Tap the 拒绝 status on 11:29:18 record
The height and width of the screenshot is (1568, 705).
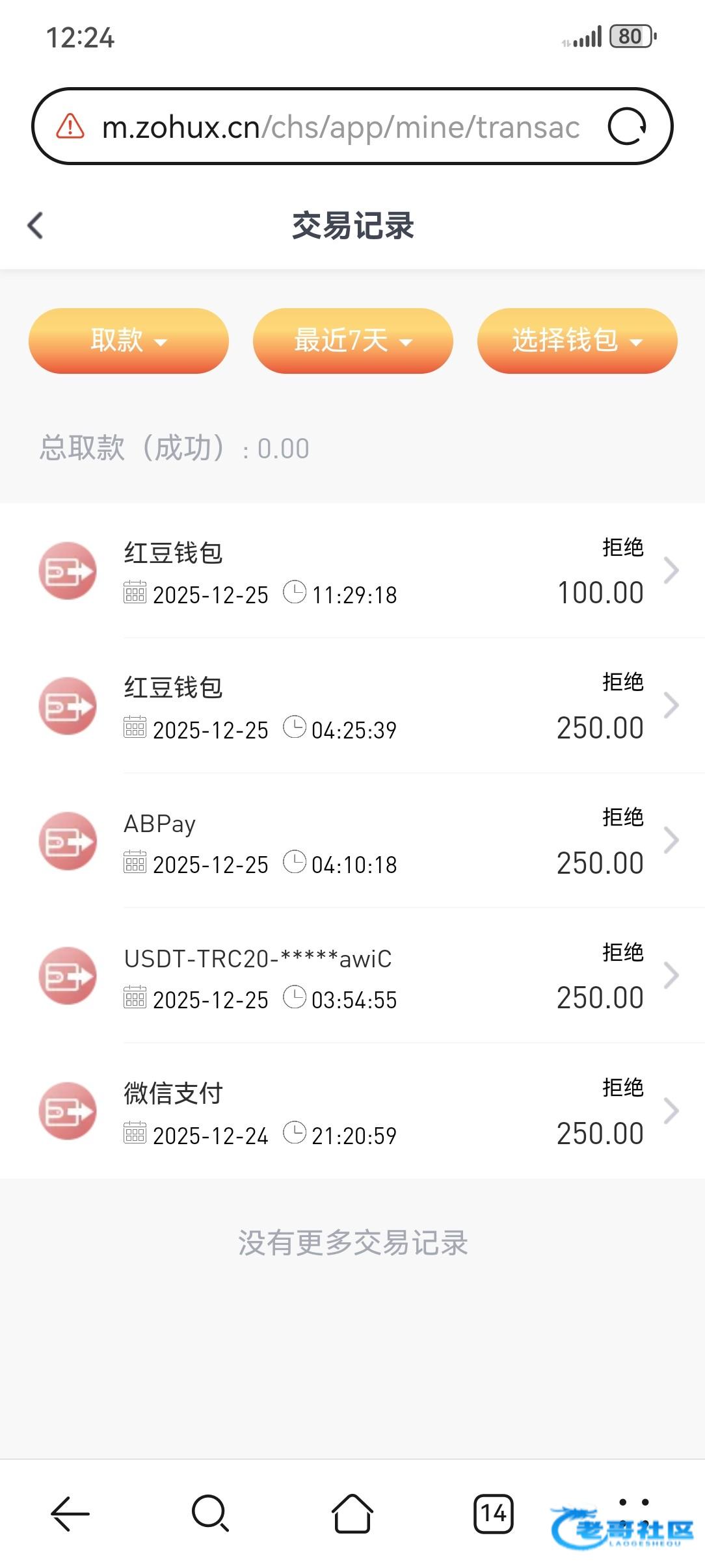[622, 547]
